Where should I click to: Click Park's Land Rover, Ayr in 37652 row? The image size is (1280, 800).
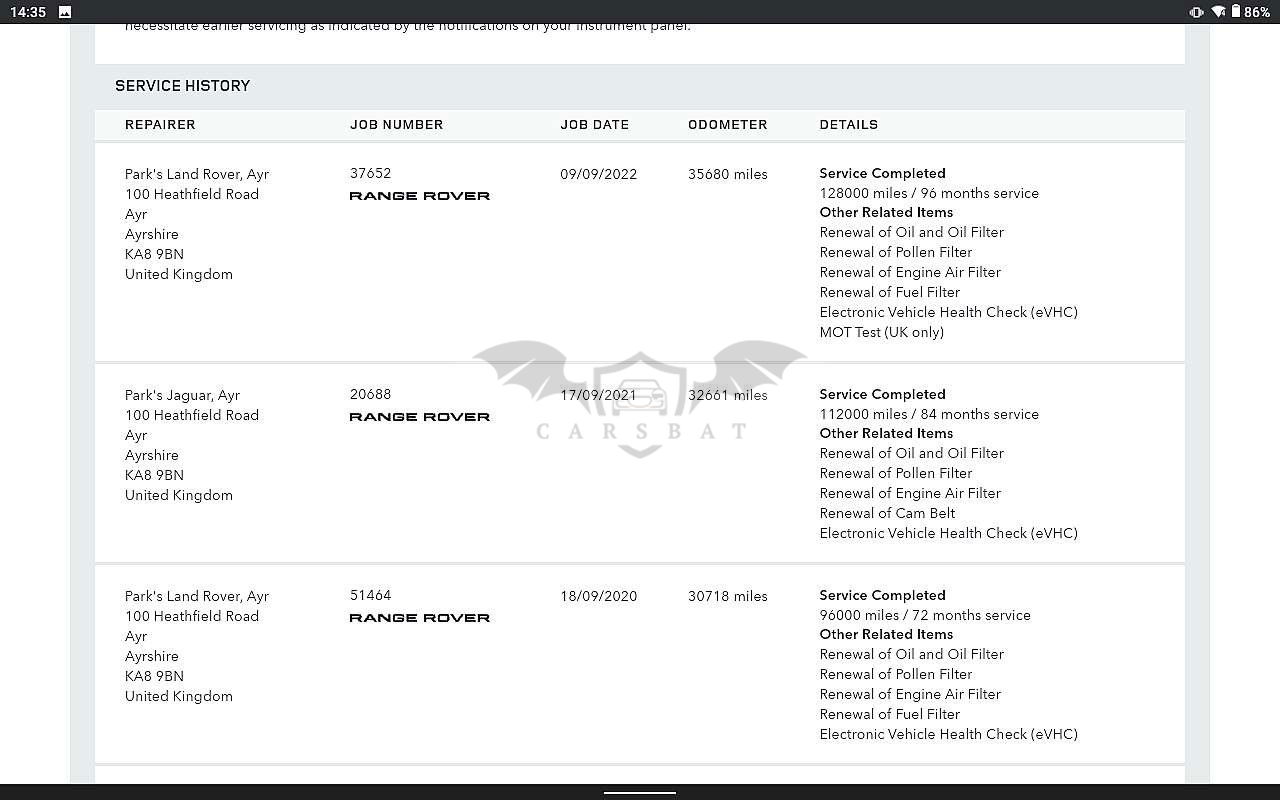pyautogui.click(x=197, y=175)
